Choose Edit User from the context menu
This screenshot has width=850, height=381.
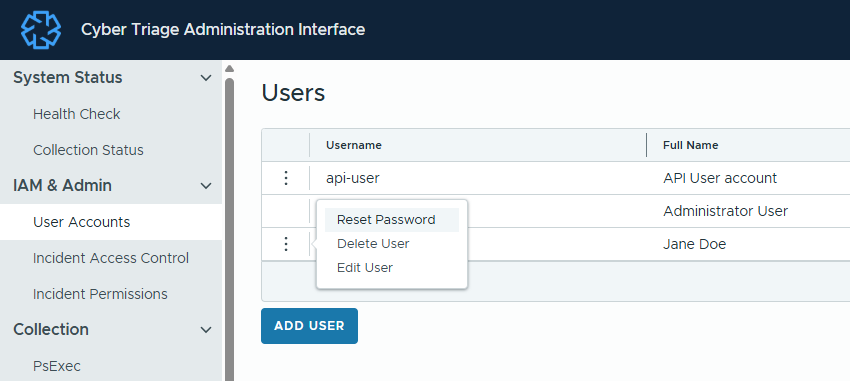tap(365, 268)
